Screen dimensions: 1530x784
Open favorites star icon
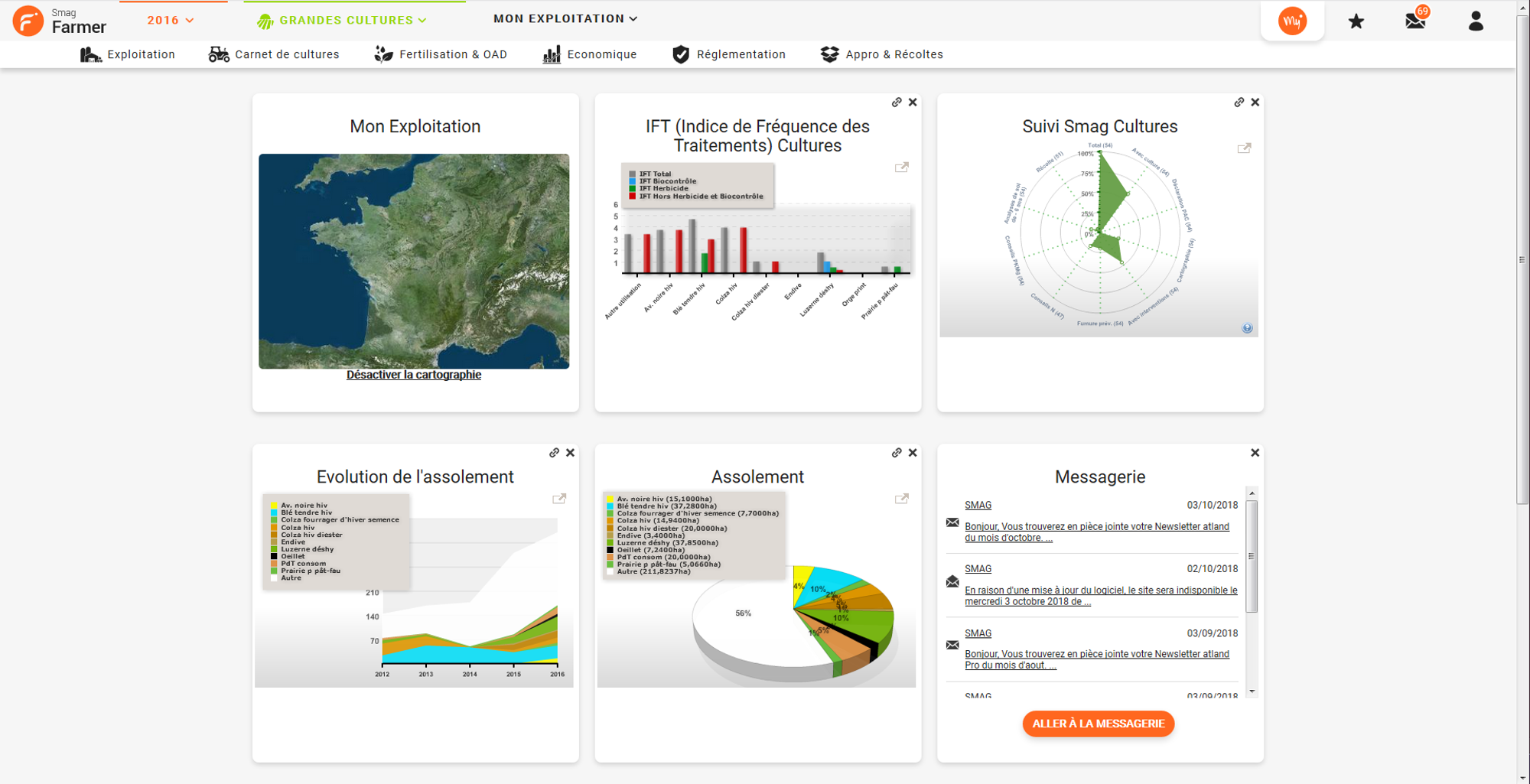coord(1356,21)
